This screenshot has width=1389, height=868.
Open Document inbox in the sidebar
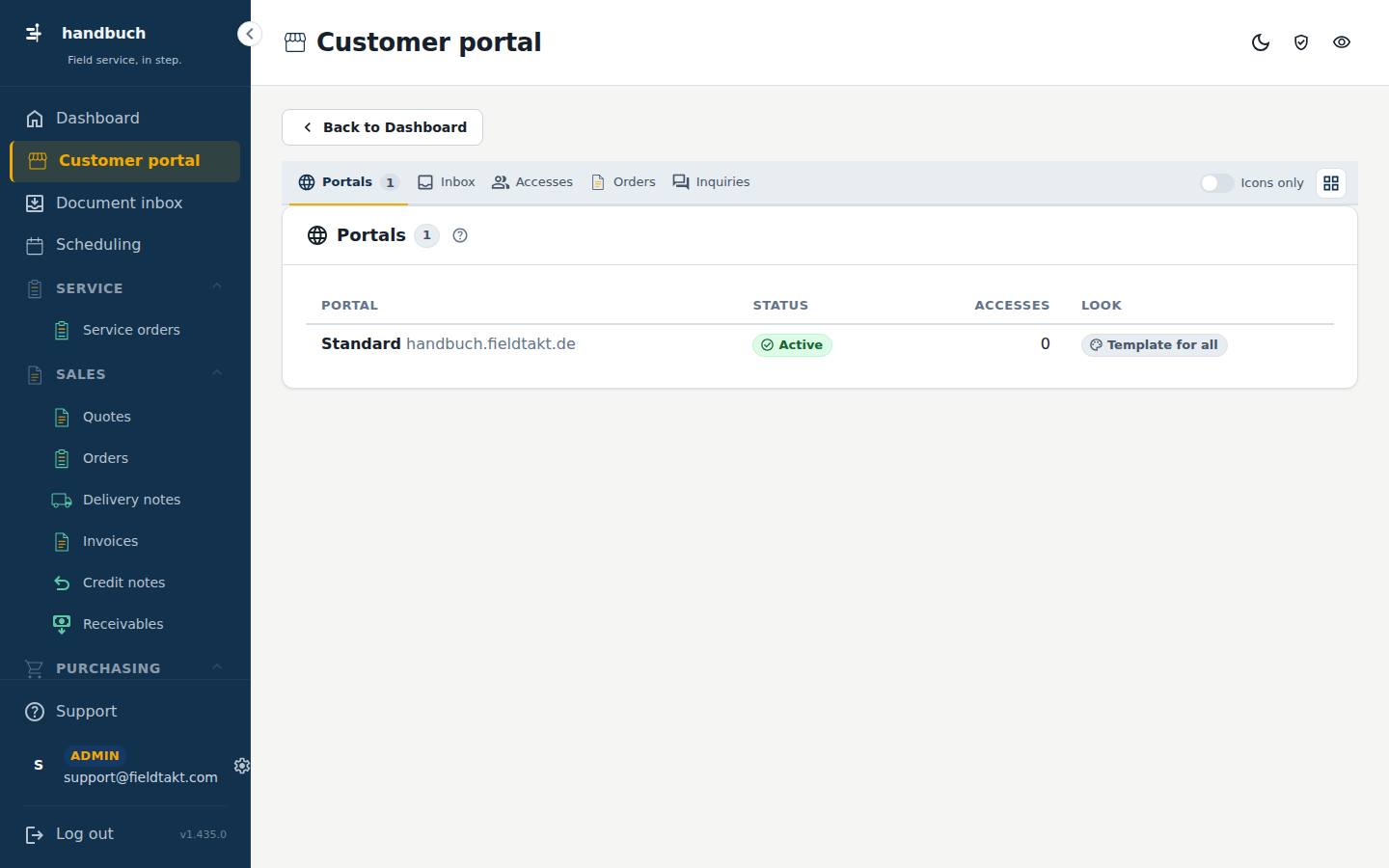pos(125,203)
